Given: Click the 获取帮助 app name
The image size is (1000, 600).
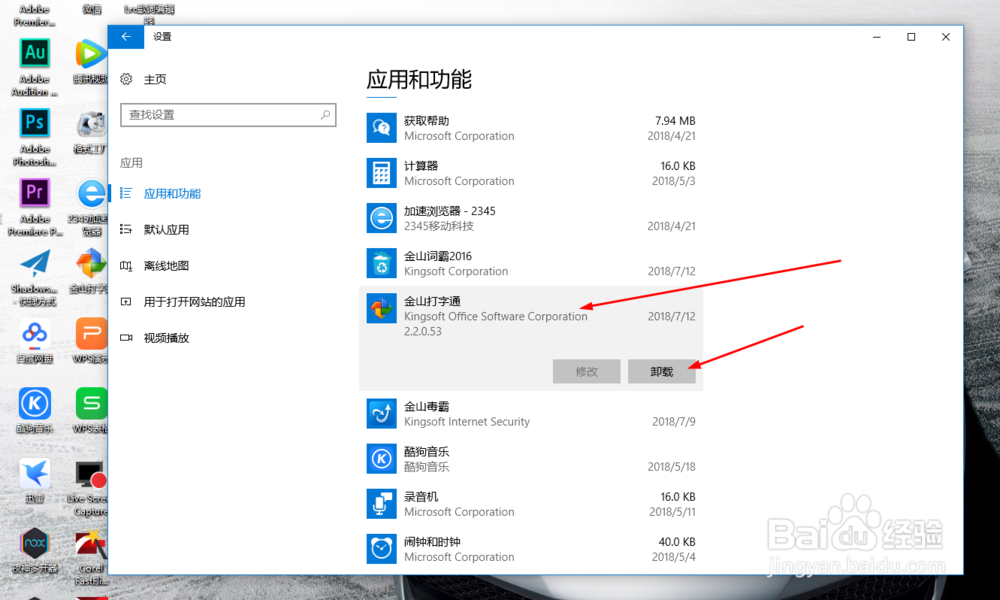Looking at the screenshot, I should [x=427, y=121].
